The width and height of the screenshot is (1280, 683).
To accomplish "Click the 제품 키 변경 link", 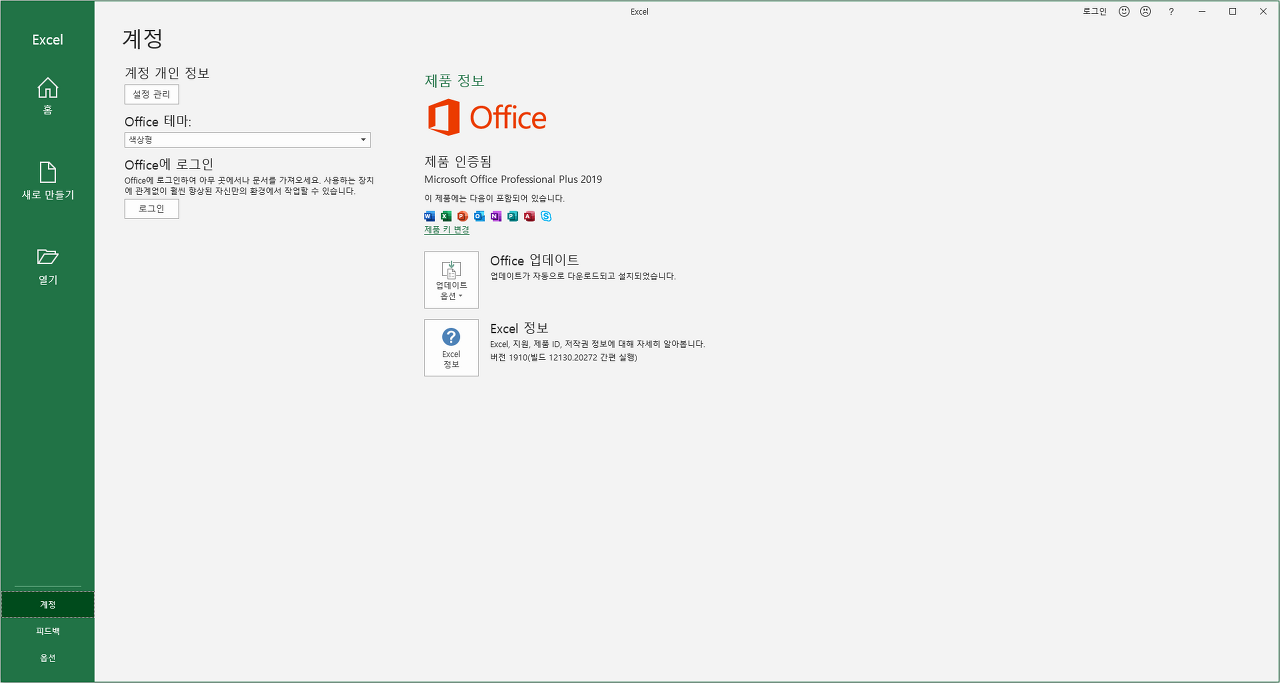I will pyautogui.click(x=446, y=230).
